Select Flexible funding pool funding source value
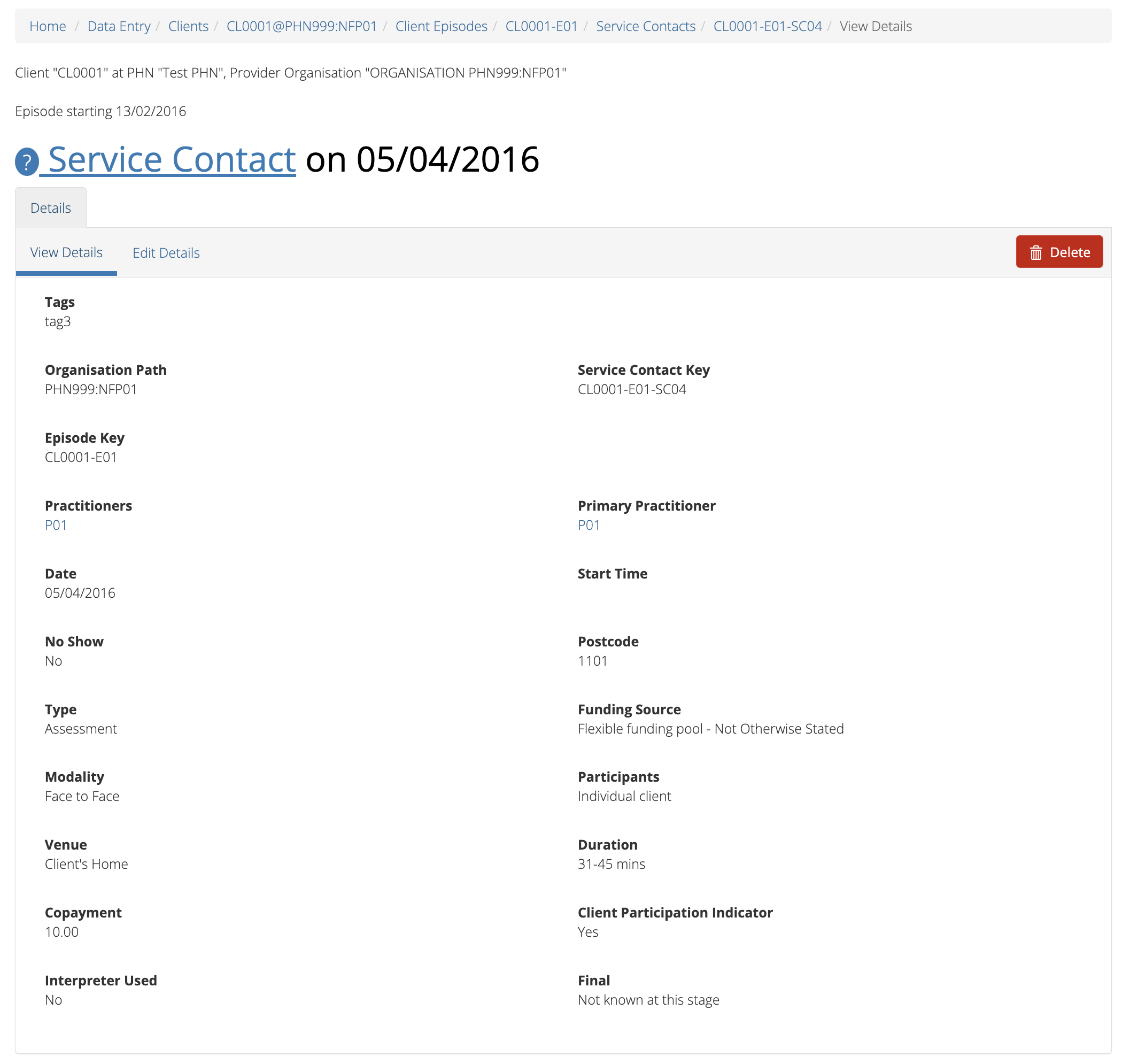This screenshot has height=1064, width=1130. tap(710, 729)
